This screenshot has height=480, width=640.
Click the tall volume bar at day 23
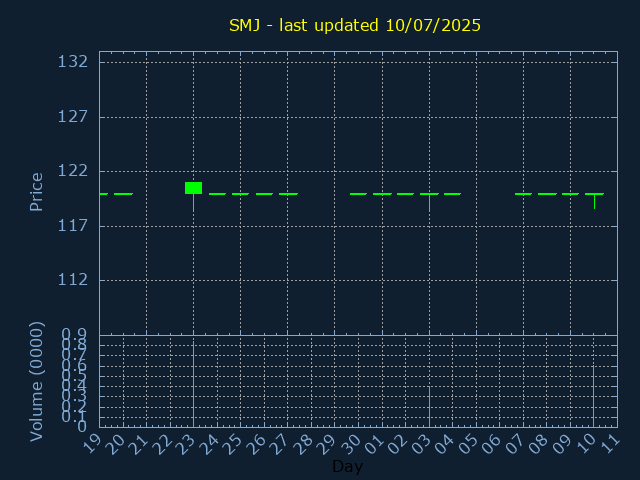[x=193, y=384]
